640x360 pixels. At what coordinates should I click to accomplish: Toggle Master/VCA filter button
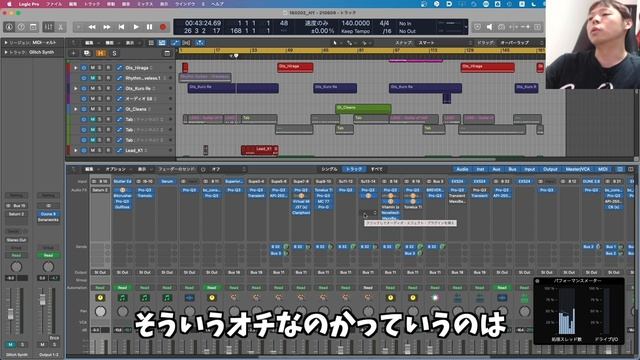point(577,169)
